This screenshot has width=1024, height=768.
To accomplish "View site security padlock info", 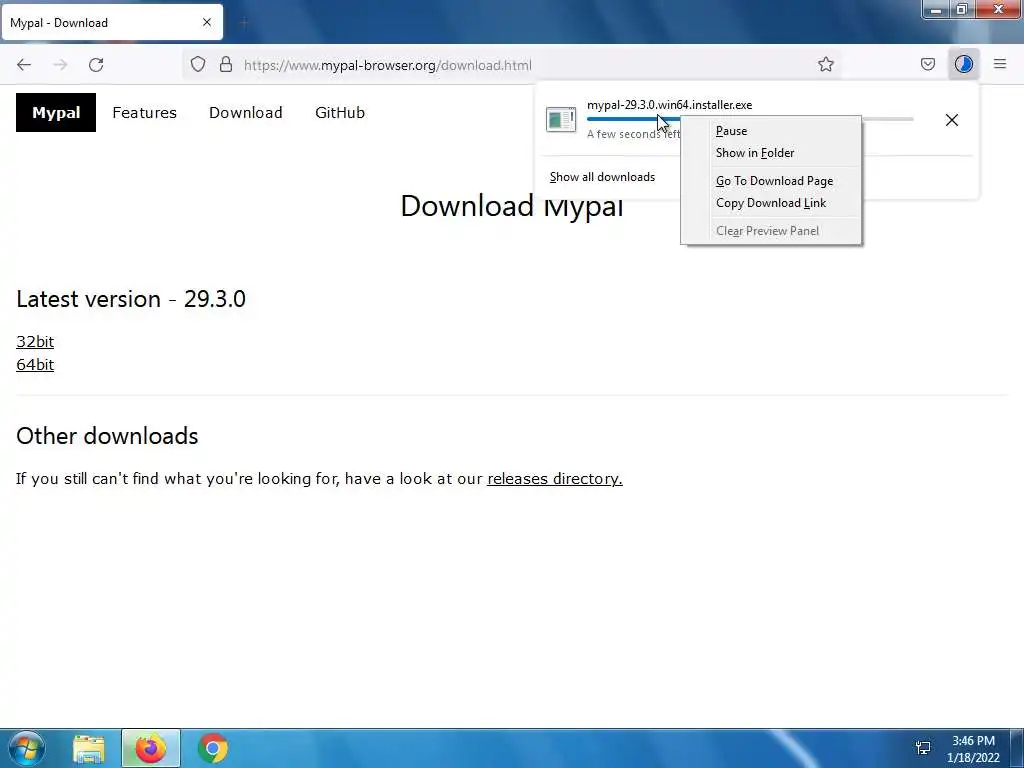I will pos(226,64).
